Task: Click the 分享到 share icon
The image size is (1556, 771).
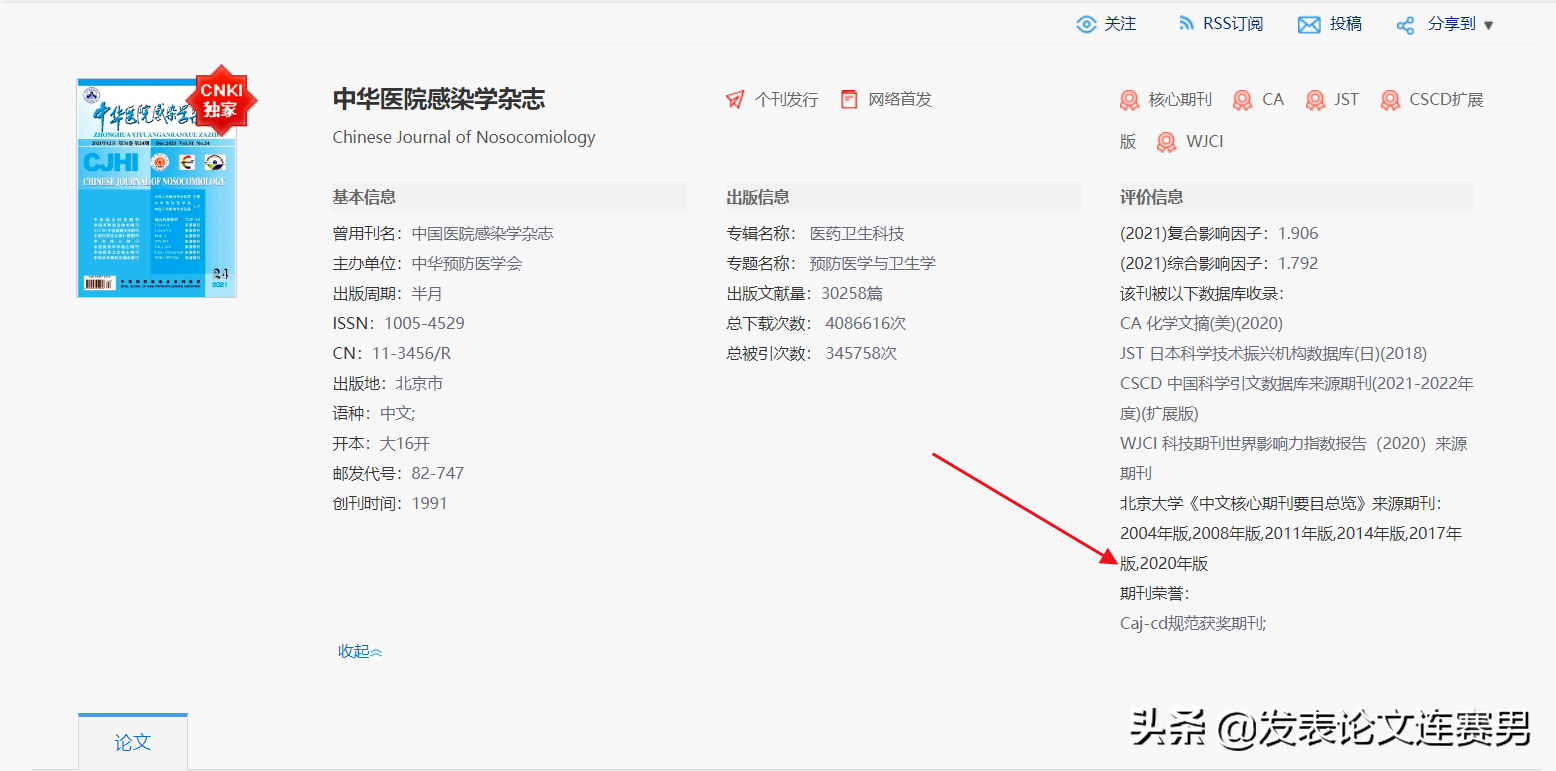Action: 1404,23
